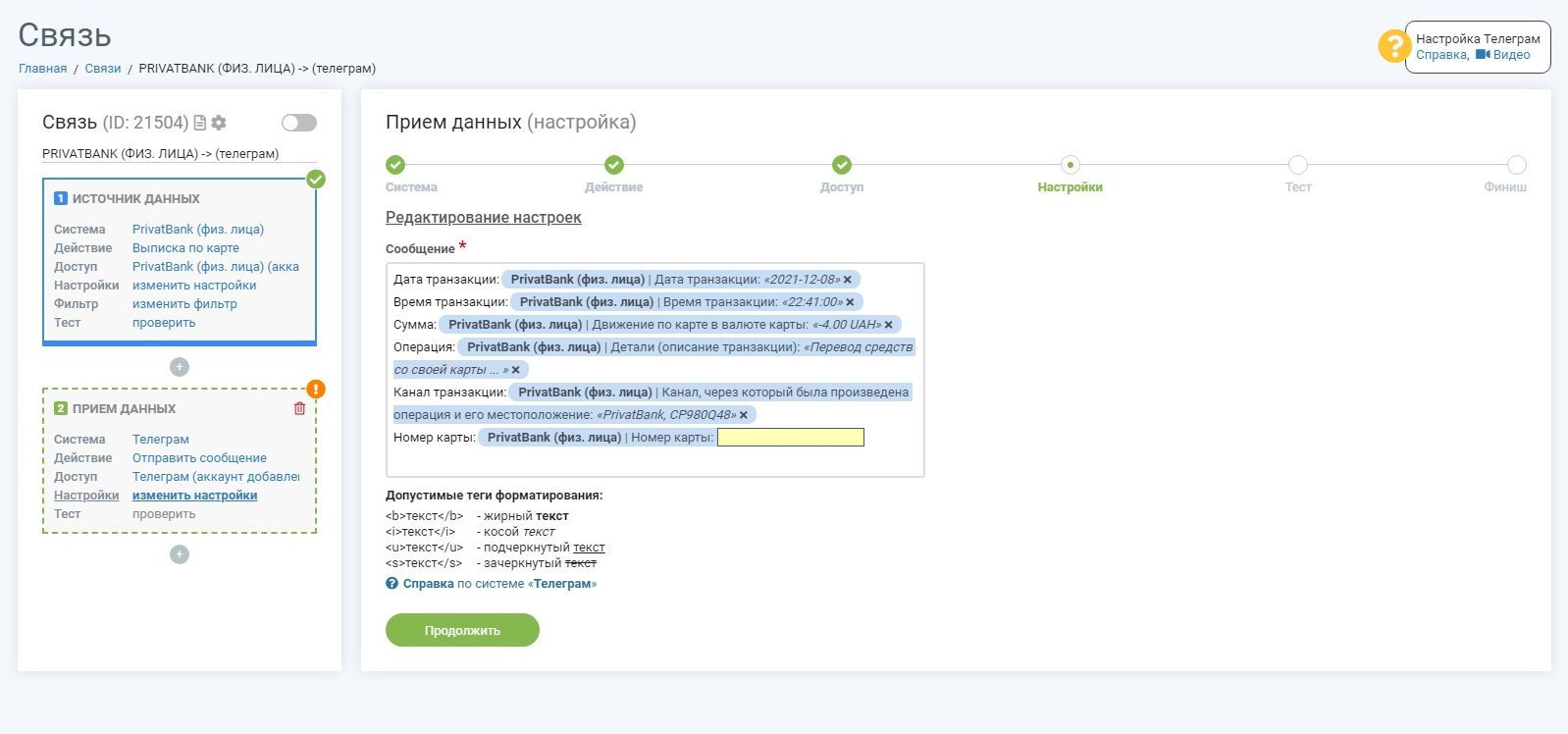The image size is (1568, 734).
Task: Click the yellow question mark help icon
Action: (x=1393, y=46)
